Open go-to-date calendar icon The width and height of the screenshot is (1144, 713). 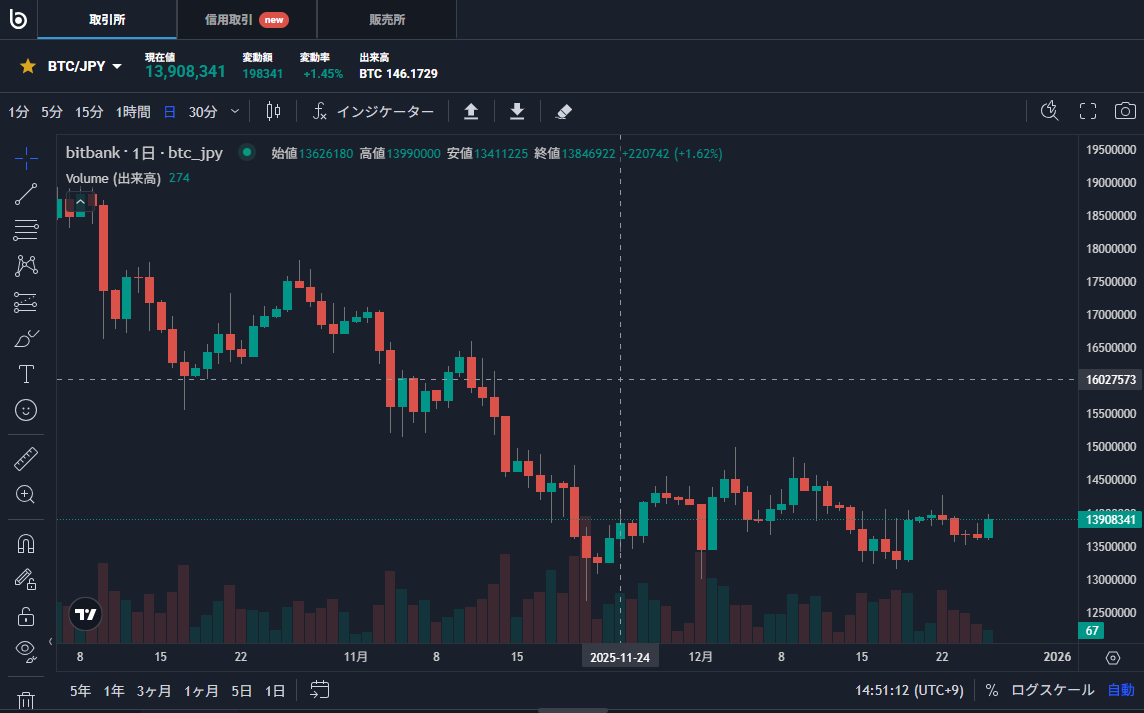coord(320,689)
